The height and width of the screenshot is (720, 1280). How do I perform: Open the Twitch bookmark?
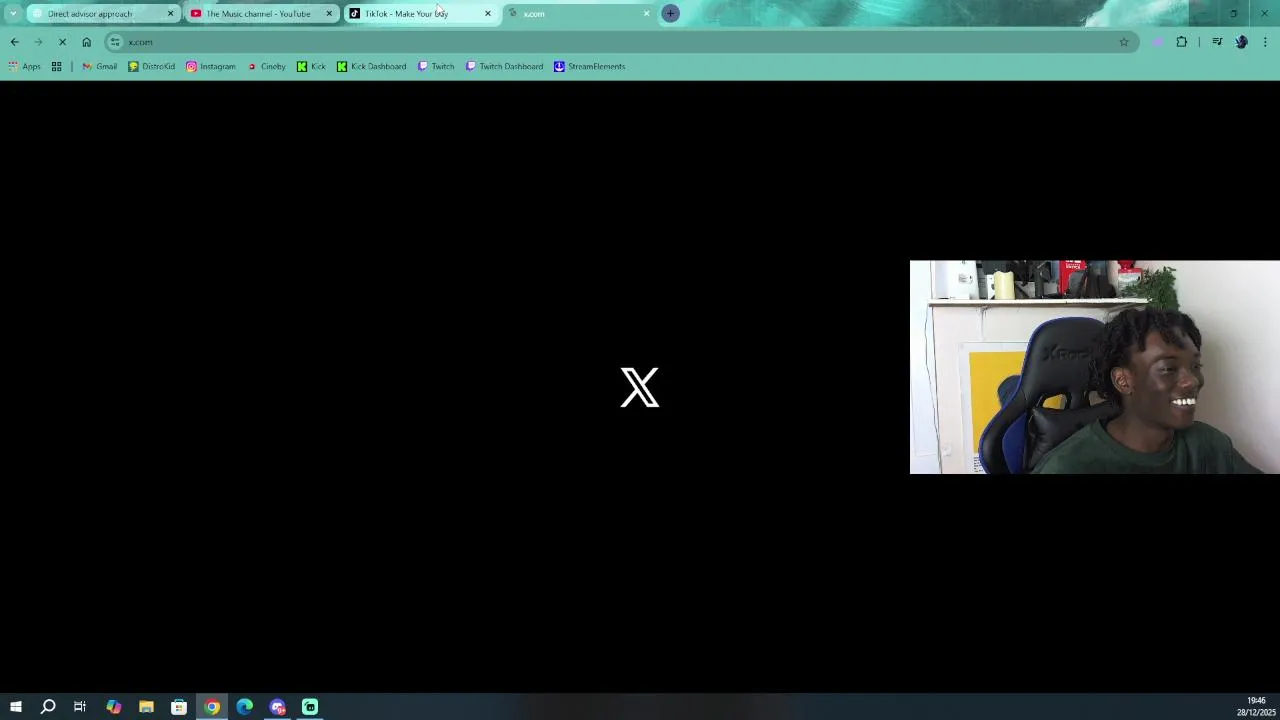[436, 66]
